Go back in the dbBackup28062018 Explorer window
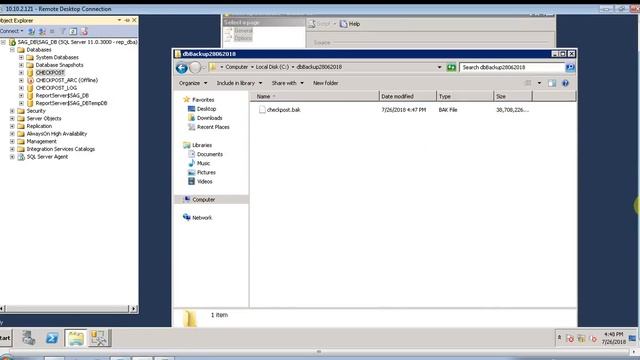Image resolution: width=640 pixels, height=360 pixels. (182, 67)
